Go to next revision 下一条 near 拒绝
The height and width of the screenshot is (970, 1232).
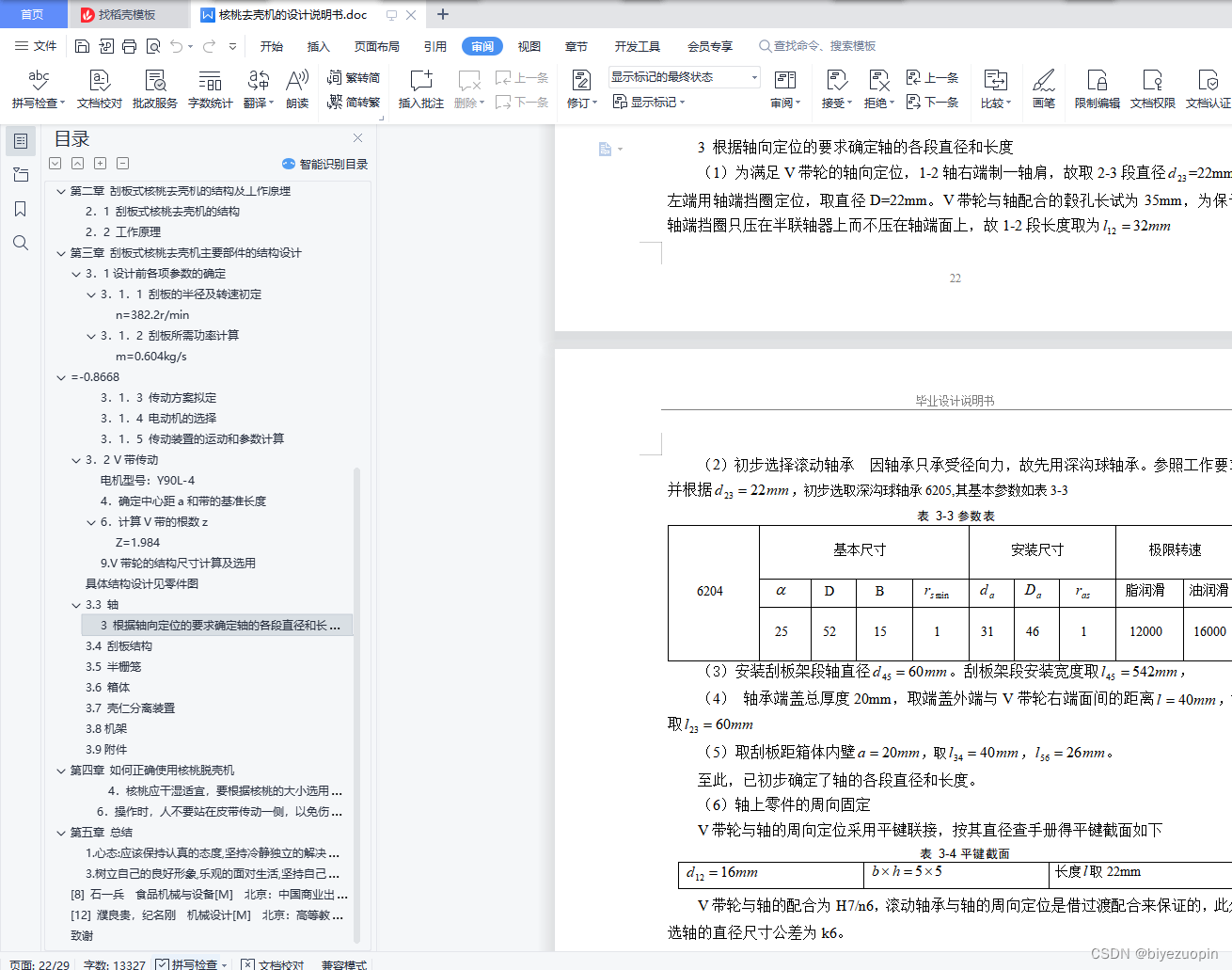coord(932,102)
